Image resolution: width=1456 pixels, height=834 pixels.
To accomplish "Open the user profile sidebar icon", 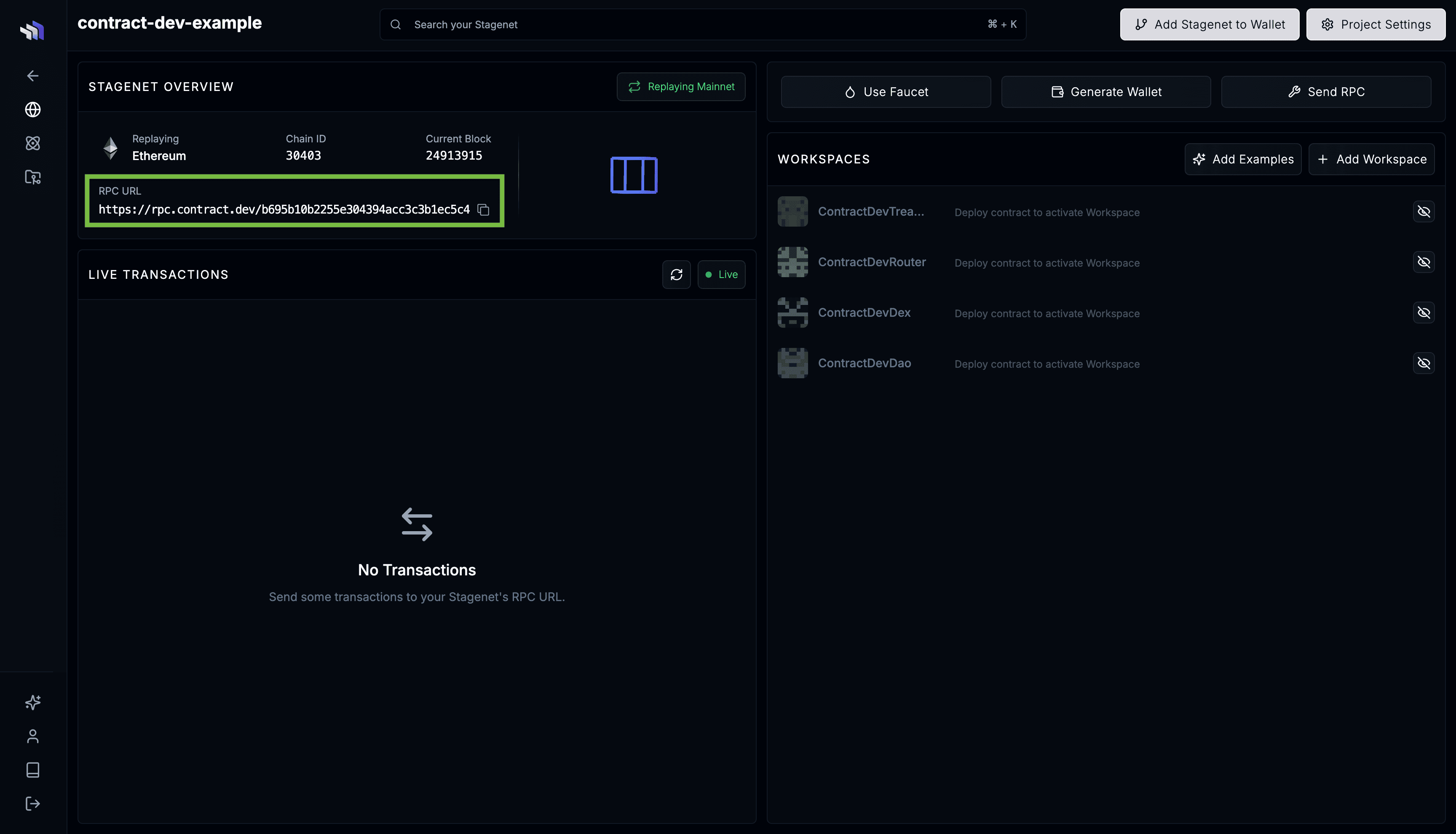I will click(32, 736).
